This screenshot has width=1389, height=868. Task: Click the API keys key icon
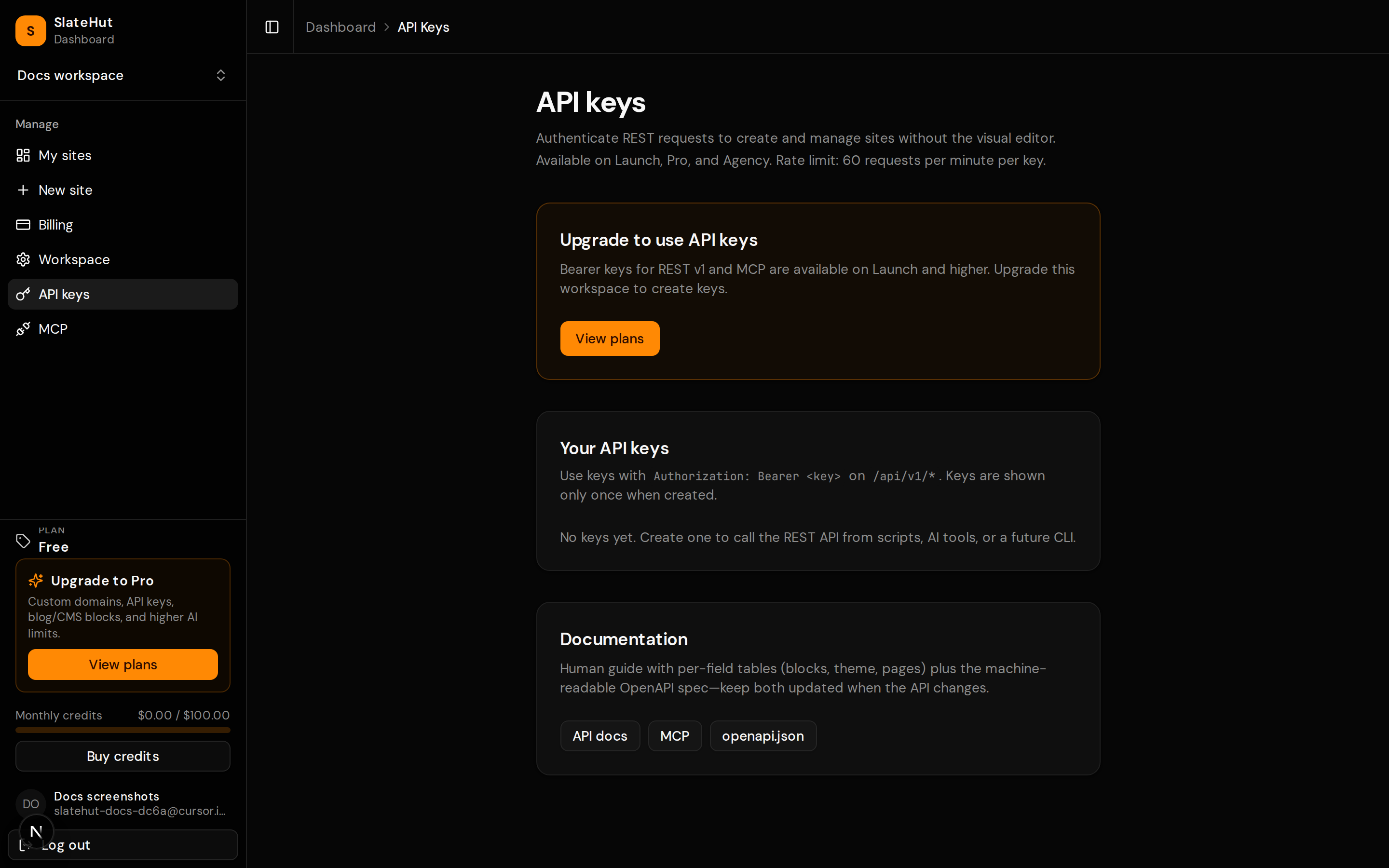(23, 295)
